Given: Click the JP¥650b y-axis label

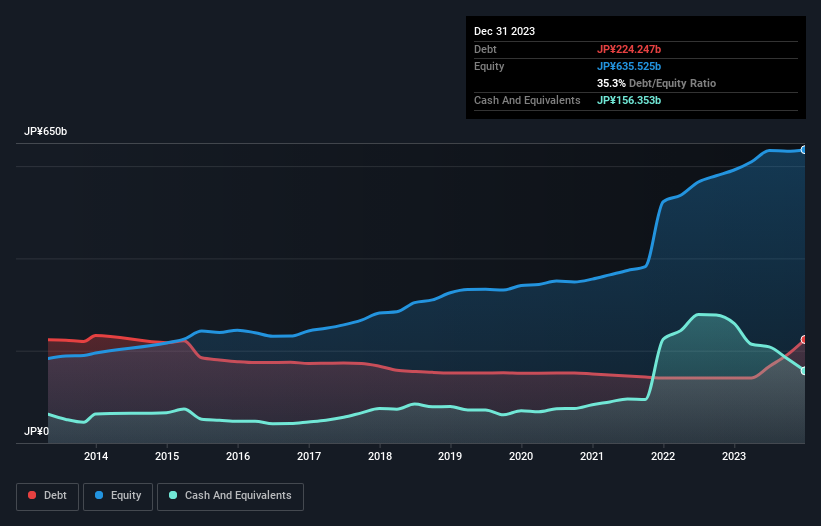Looking at the screenshot, I should click(46, 132).
